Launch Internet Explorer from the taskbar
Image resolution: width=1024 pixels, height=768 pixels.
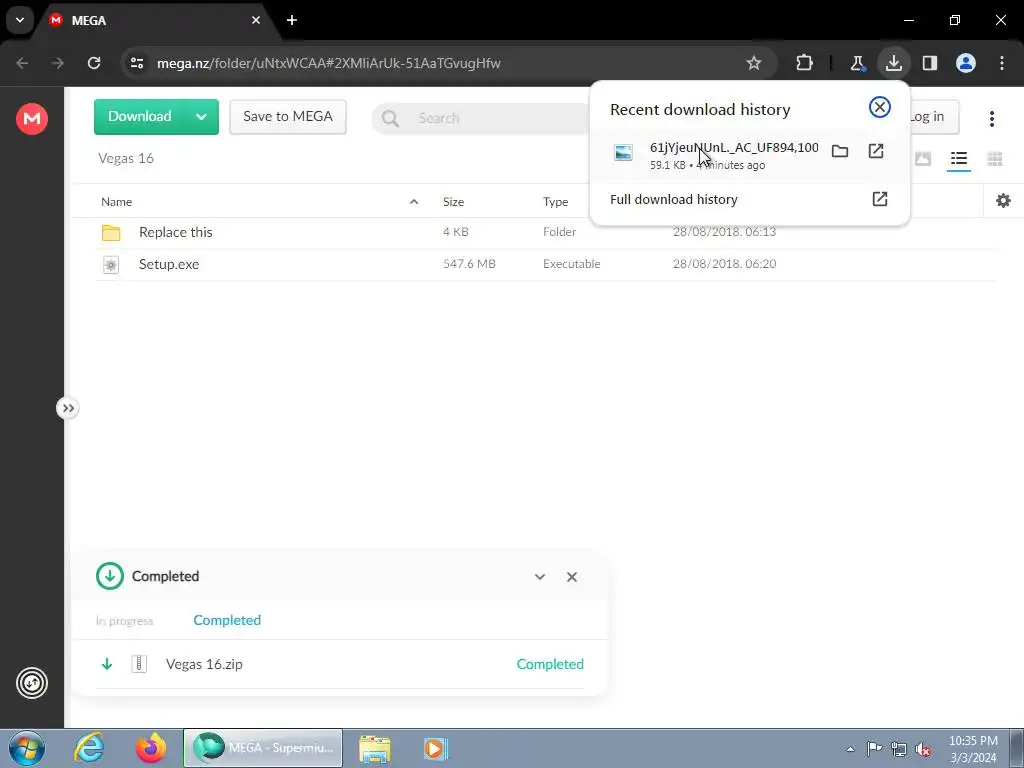[x=89, y=748]
